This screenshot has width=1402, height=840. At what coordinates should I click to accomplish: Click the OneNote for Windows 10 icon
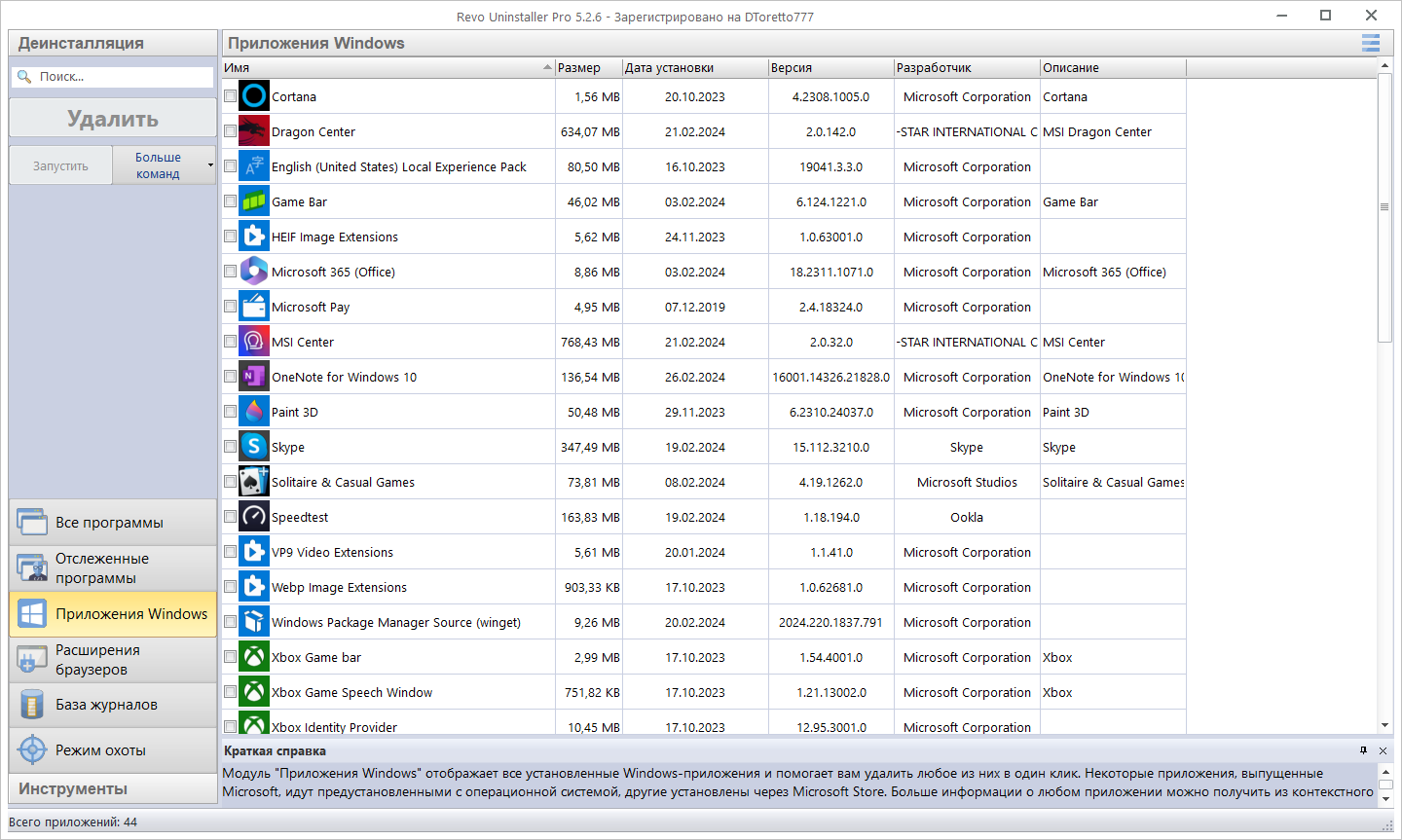pos(254,377)
